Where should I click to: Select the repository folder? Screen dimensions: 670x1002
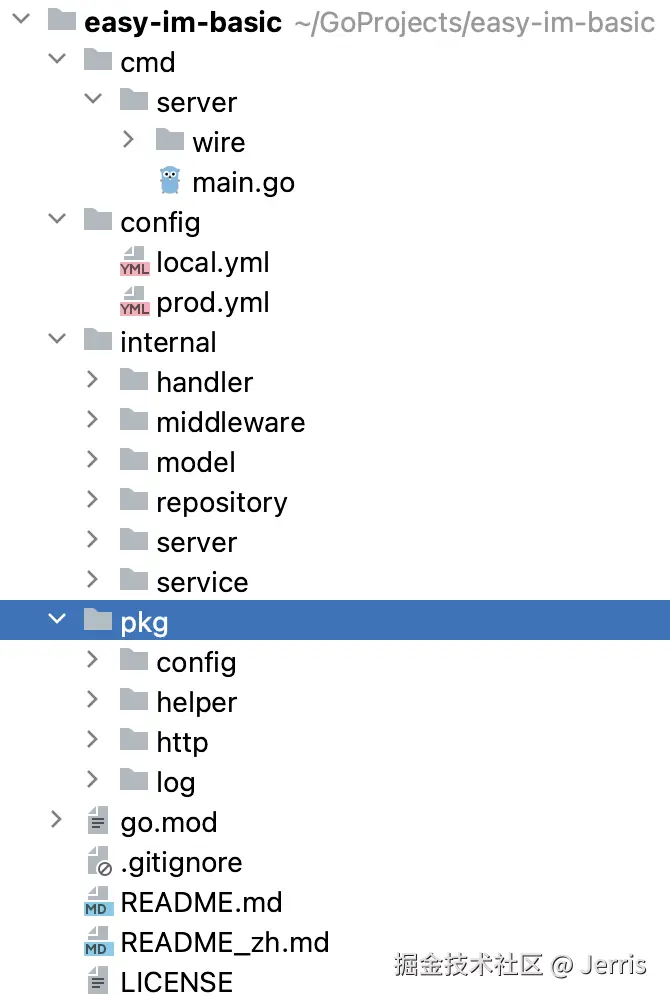click(x=221, y=502)
